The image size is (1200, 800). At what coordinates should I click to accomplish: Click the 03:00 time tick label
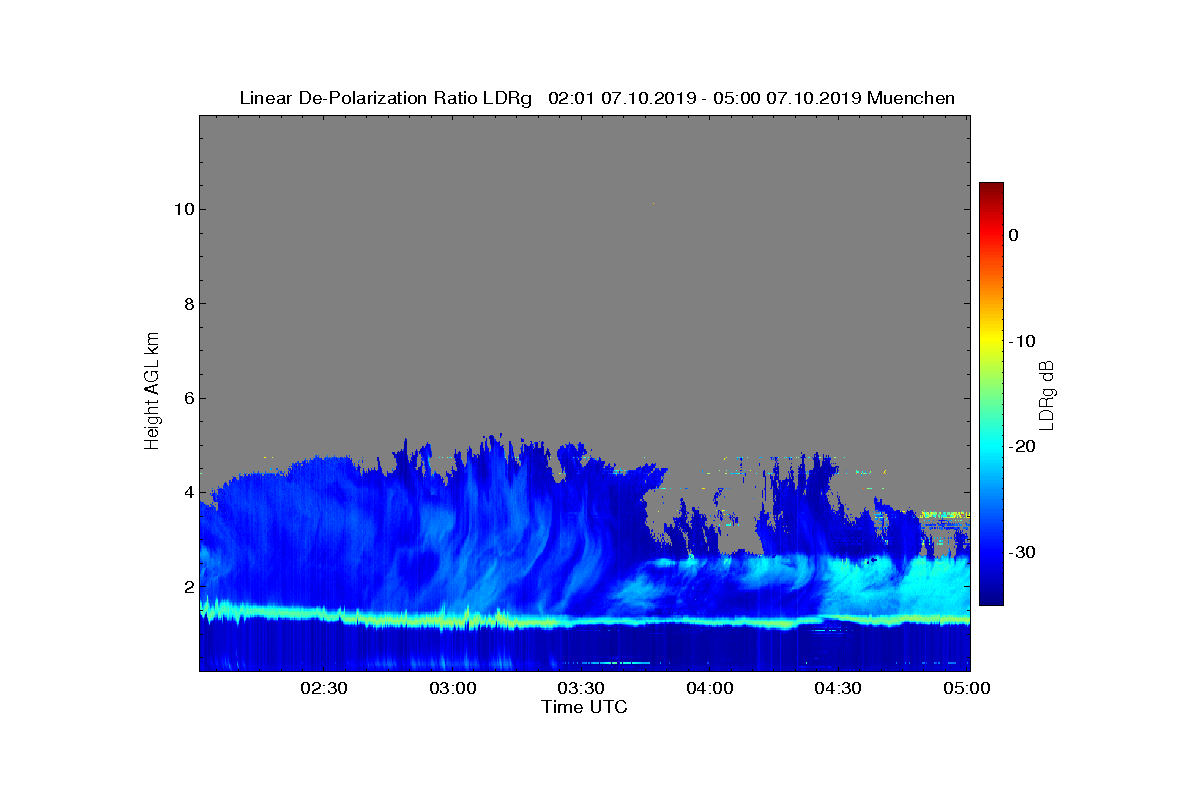tap(452, 688)
